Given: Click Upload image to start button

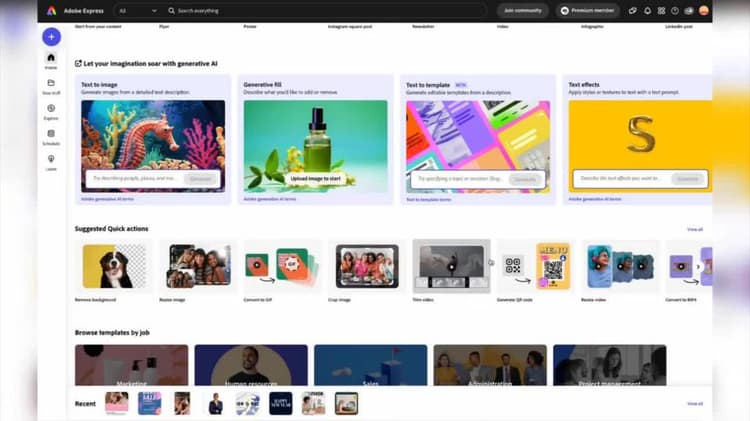Looking at the screenshot, I should point(315,178).
